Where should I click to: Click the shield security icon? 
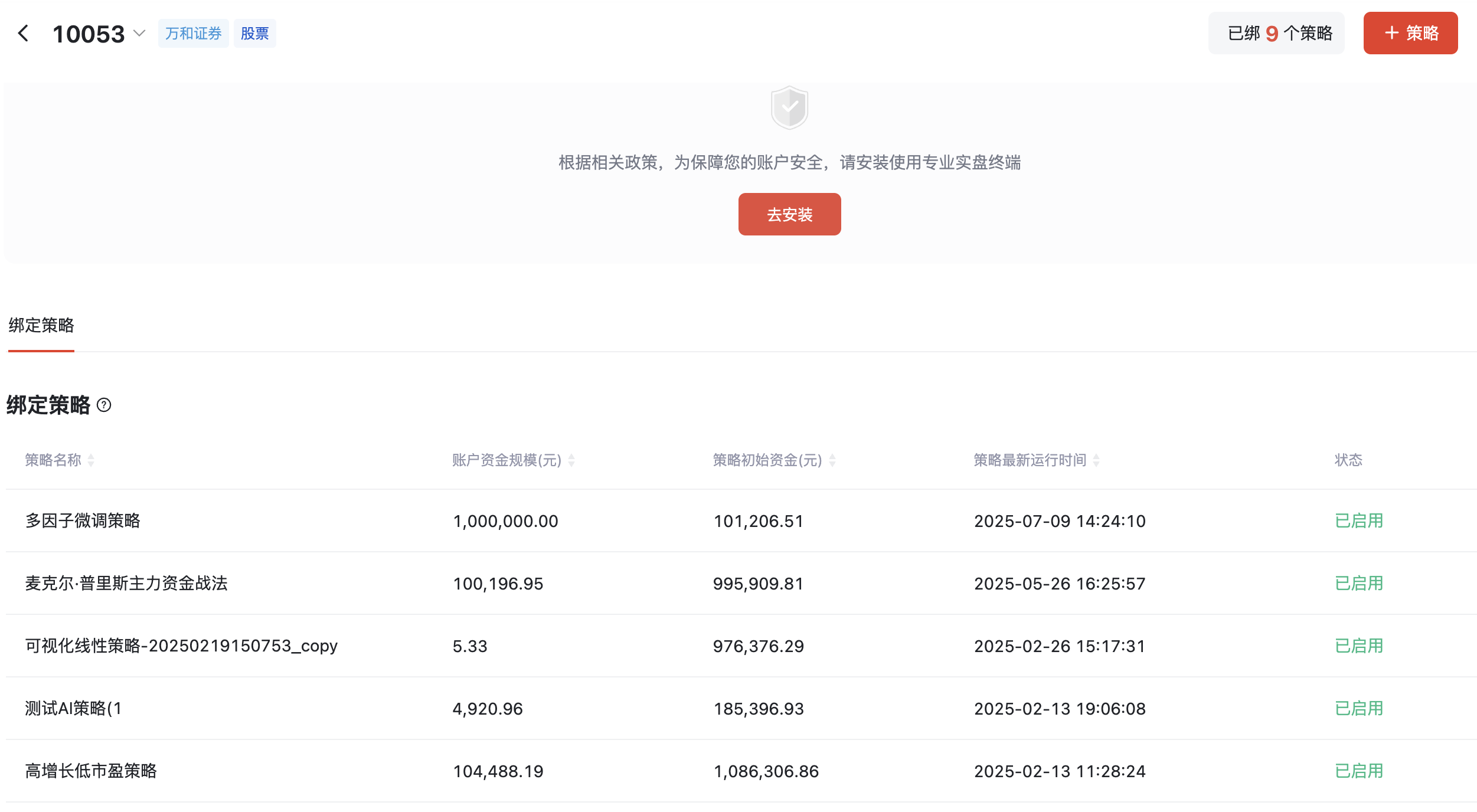(x=789, y=107)
